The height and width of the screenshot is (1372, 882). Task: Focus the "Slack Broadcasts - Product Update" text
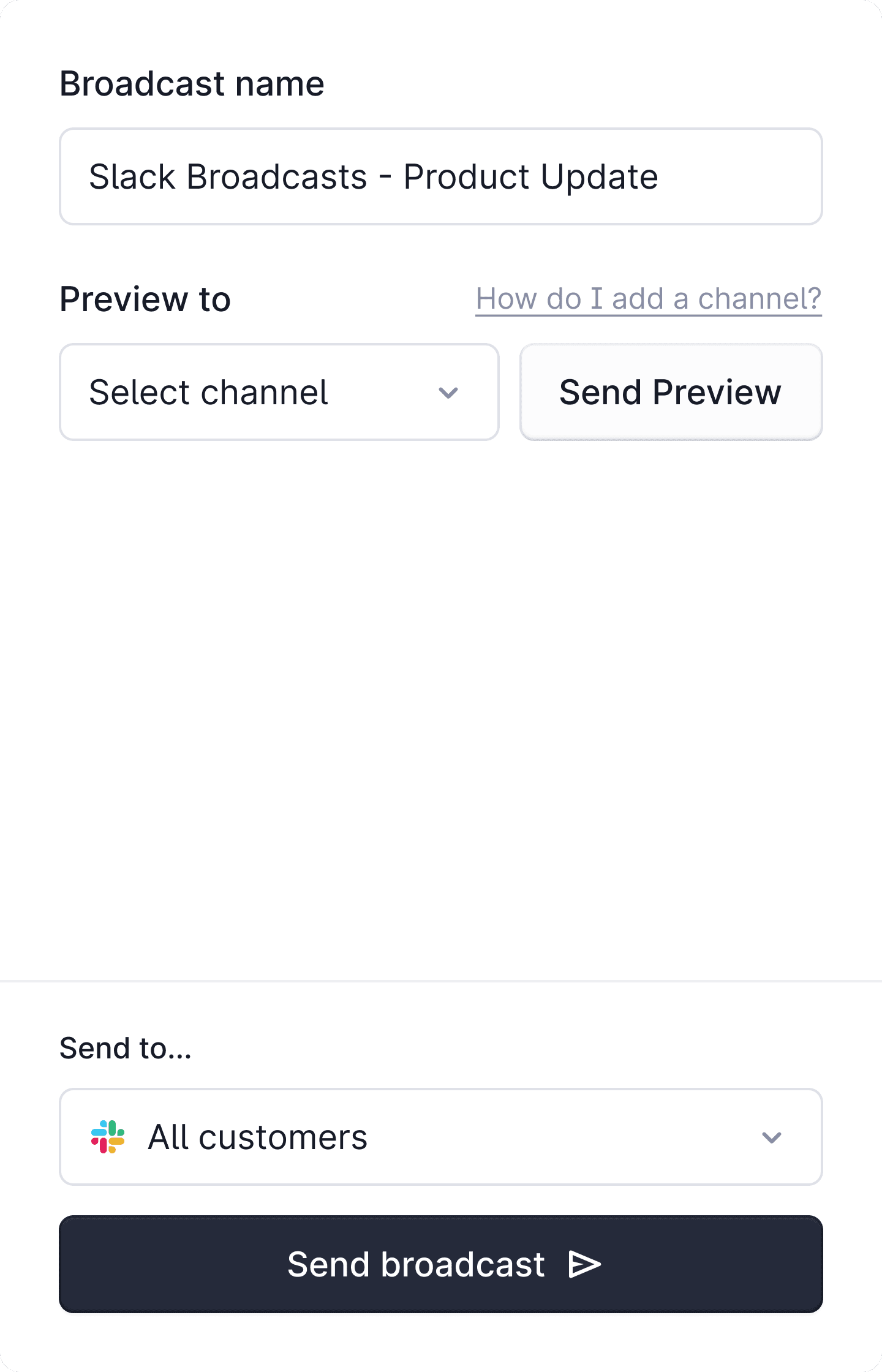coord(373,177)
